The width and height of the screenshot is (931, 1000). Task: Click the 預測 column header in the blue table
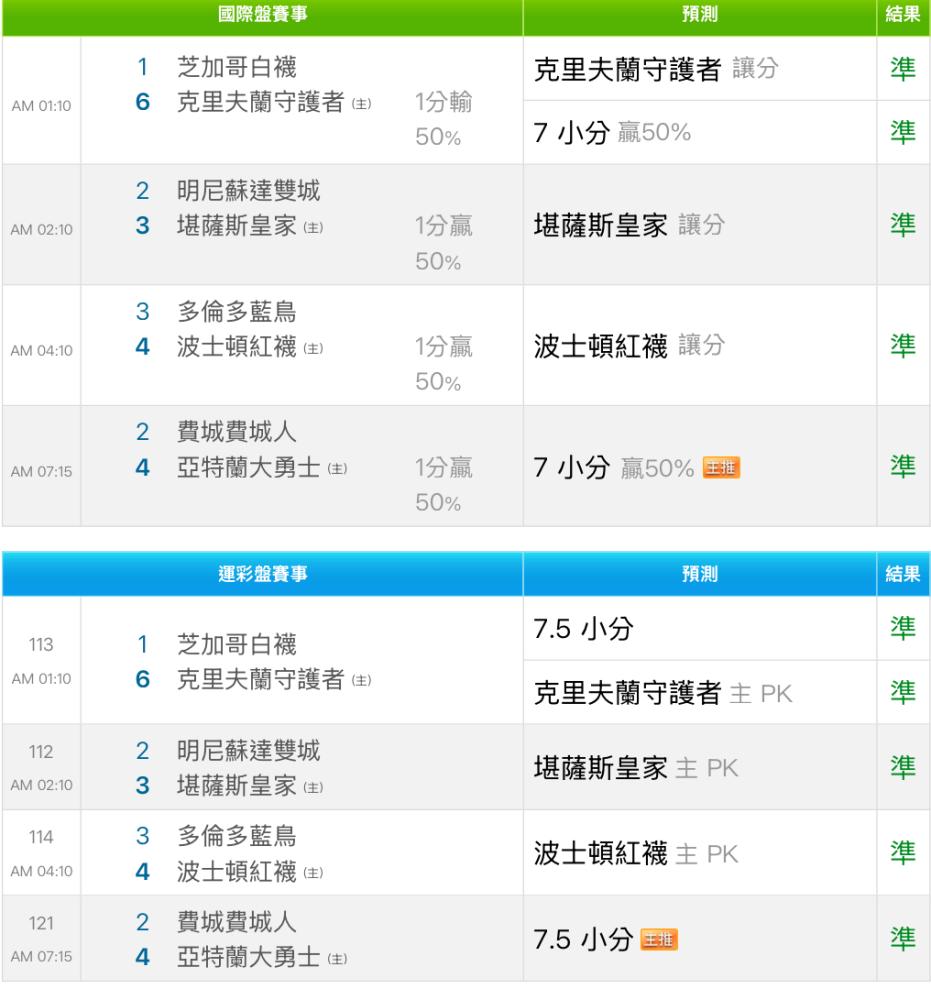pyautogui.click(x=700, y=574)
